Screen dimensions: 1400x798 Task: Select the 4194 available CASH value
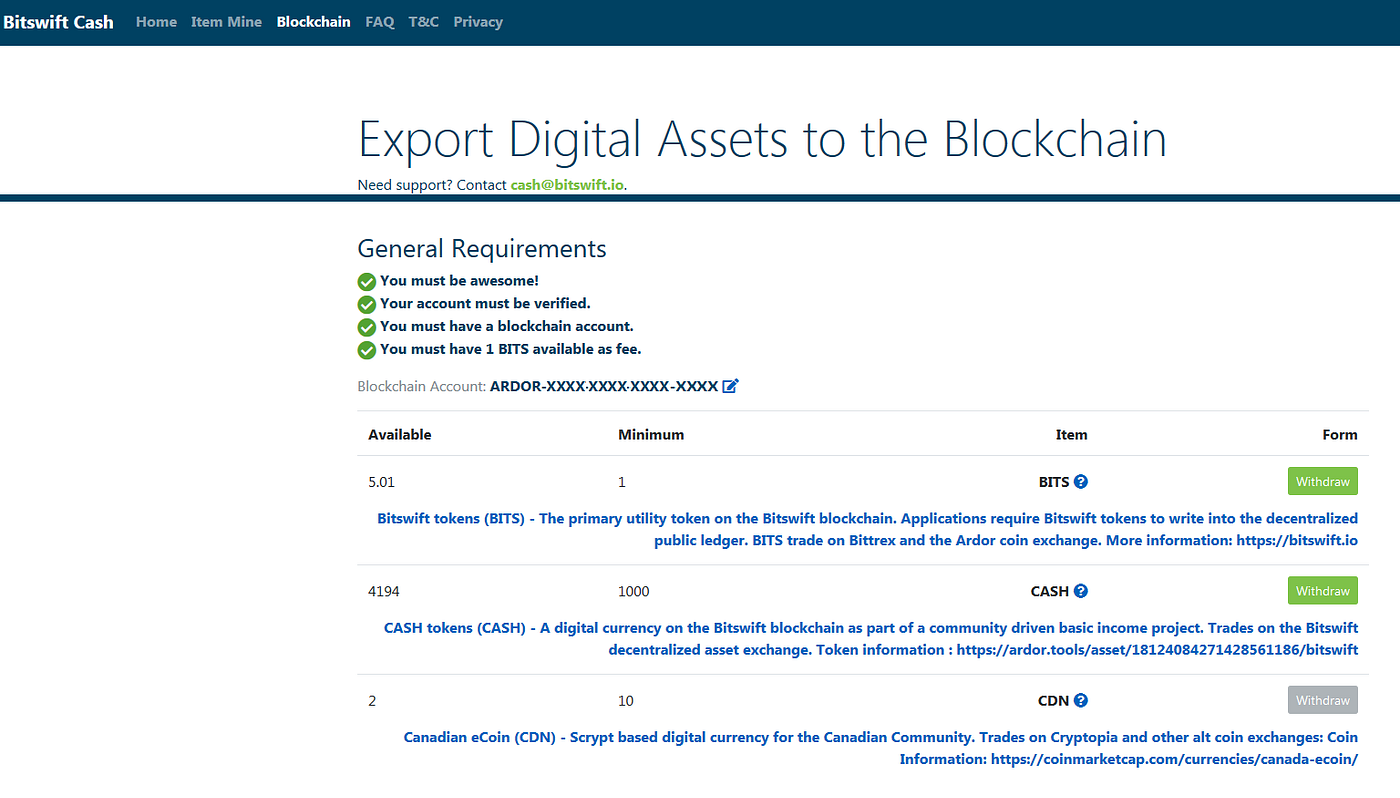(x=383, y=591)
